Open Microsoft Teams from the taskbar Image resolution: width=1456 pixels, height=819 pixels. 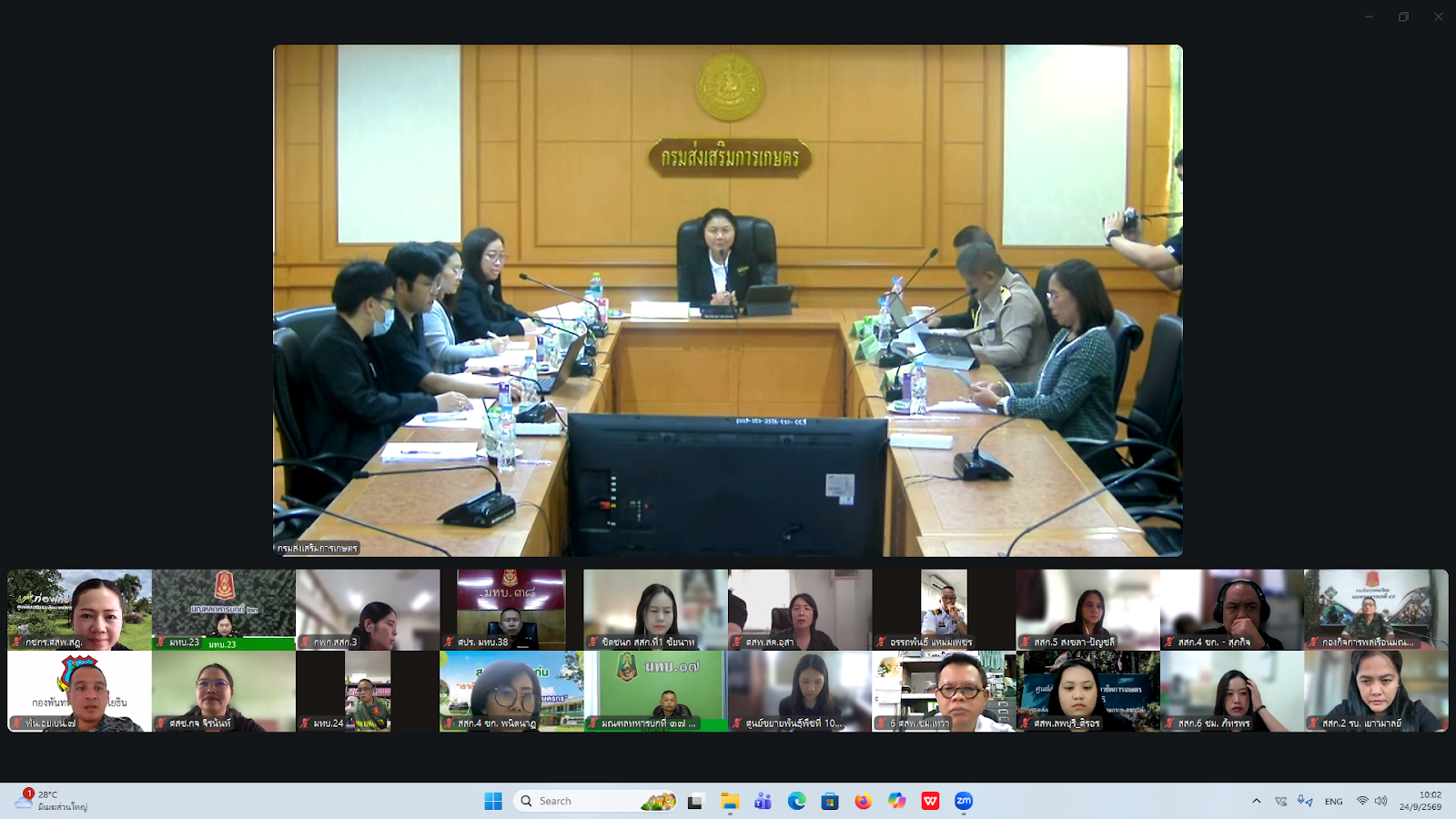pos(763,801)
